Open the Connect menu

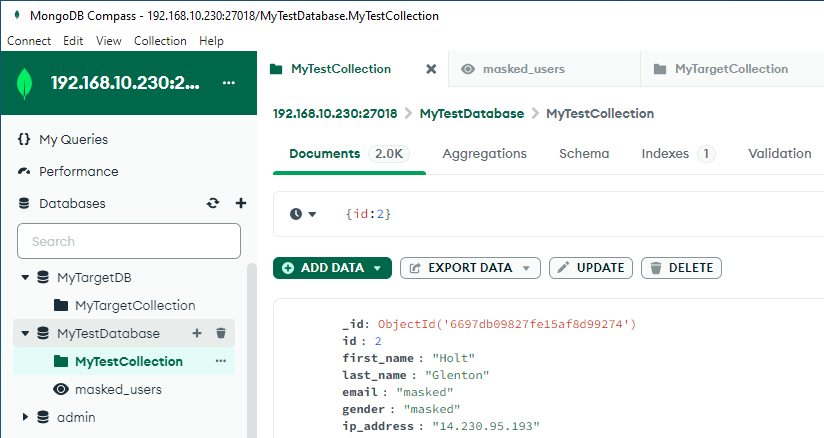point(29,41)
